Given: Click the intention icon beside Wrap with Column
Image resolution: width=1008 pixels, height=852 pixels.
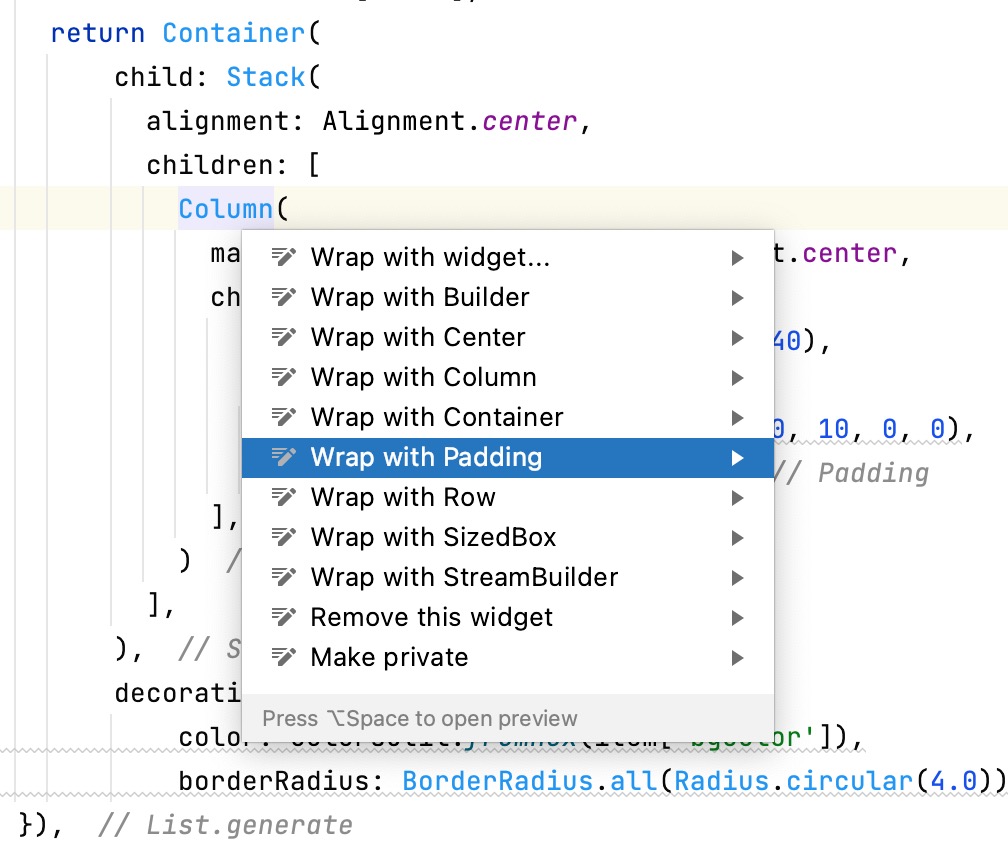Looking at the screenshot, I should click(284, 377).
